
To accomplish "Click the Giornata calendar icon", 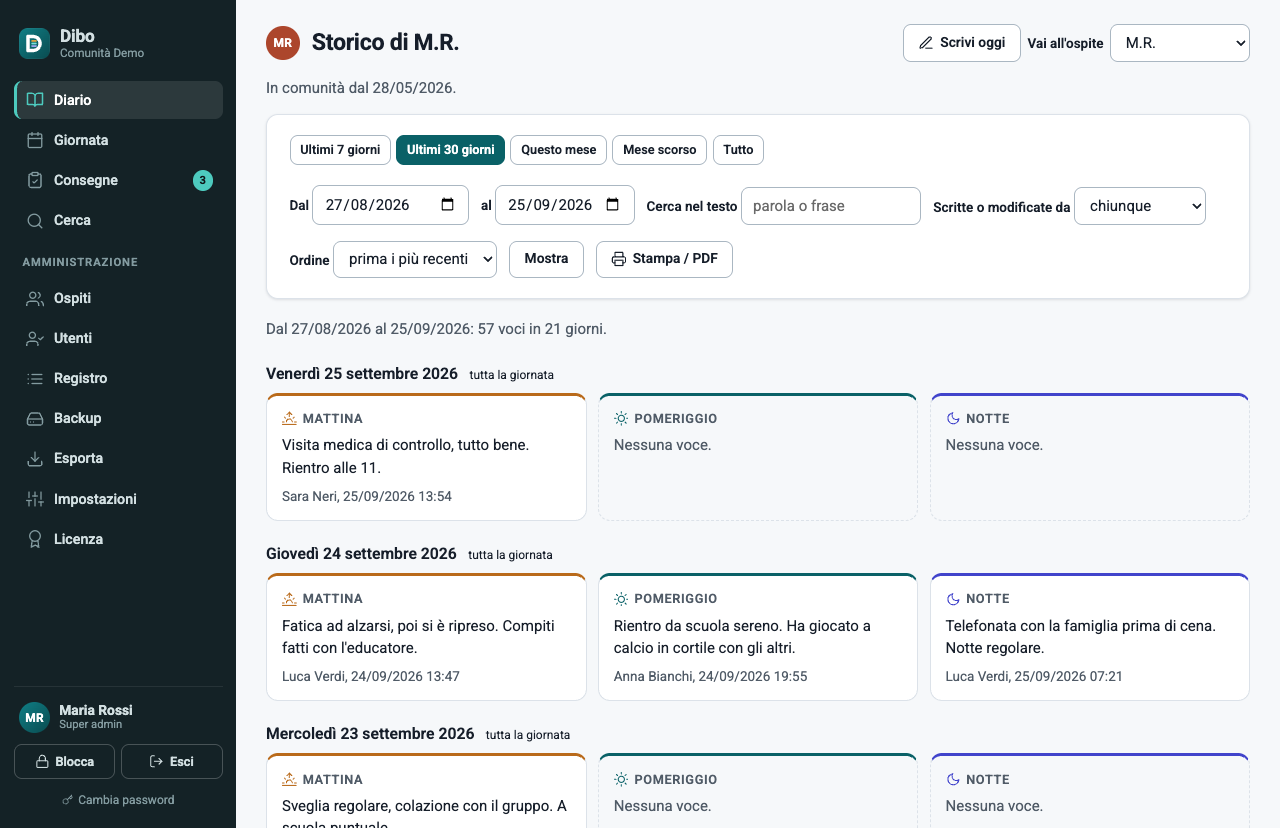I will (35, 140).
